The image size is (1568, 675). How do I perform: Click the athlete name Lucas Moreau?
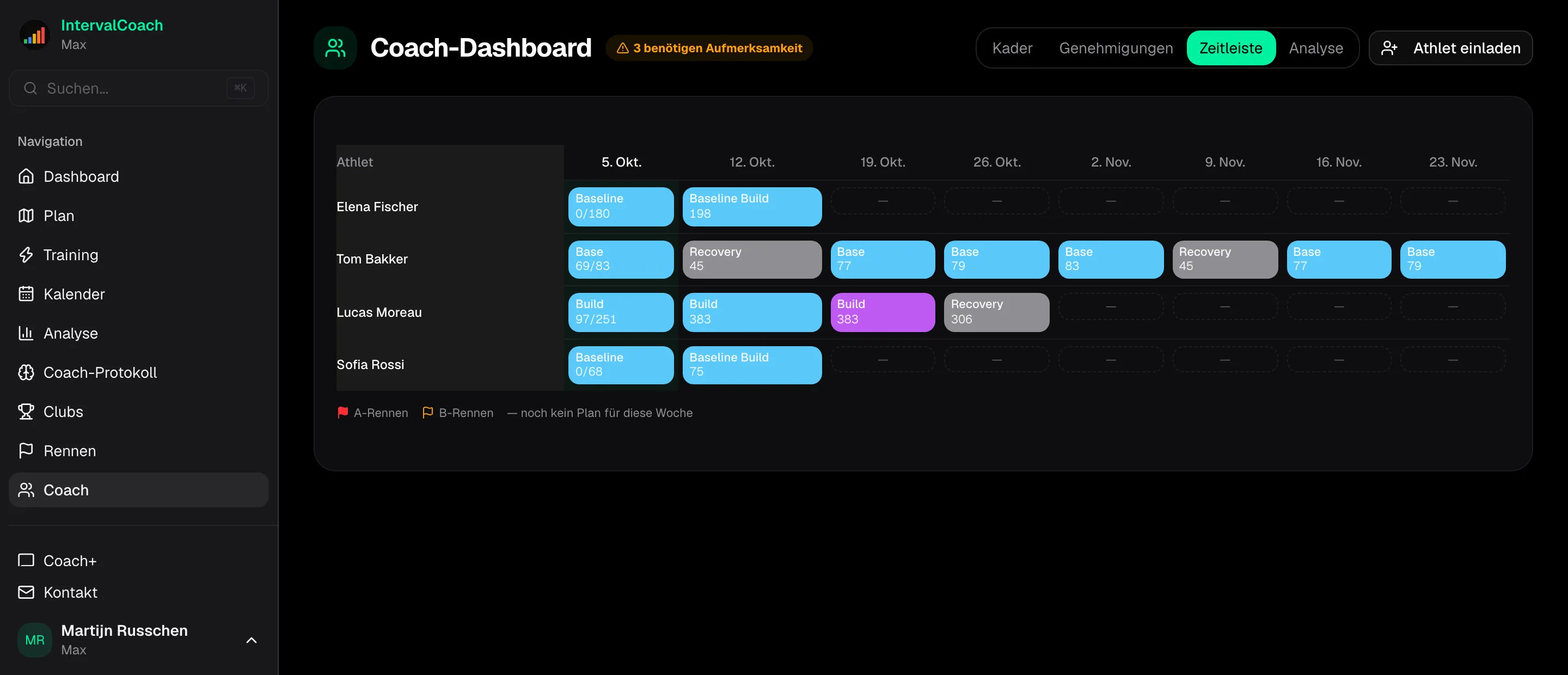click(379, 312)
